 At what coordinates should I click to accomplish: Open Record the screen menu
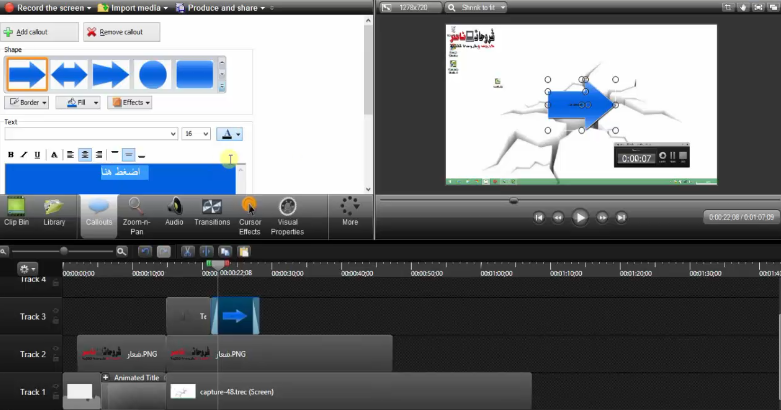tap(48, 7)
